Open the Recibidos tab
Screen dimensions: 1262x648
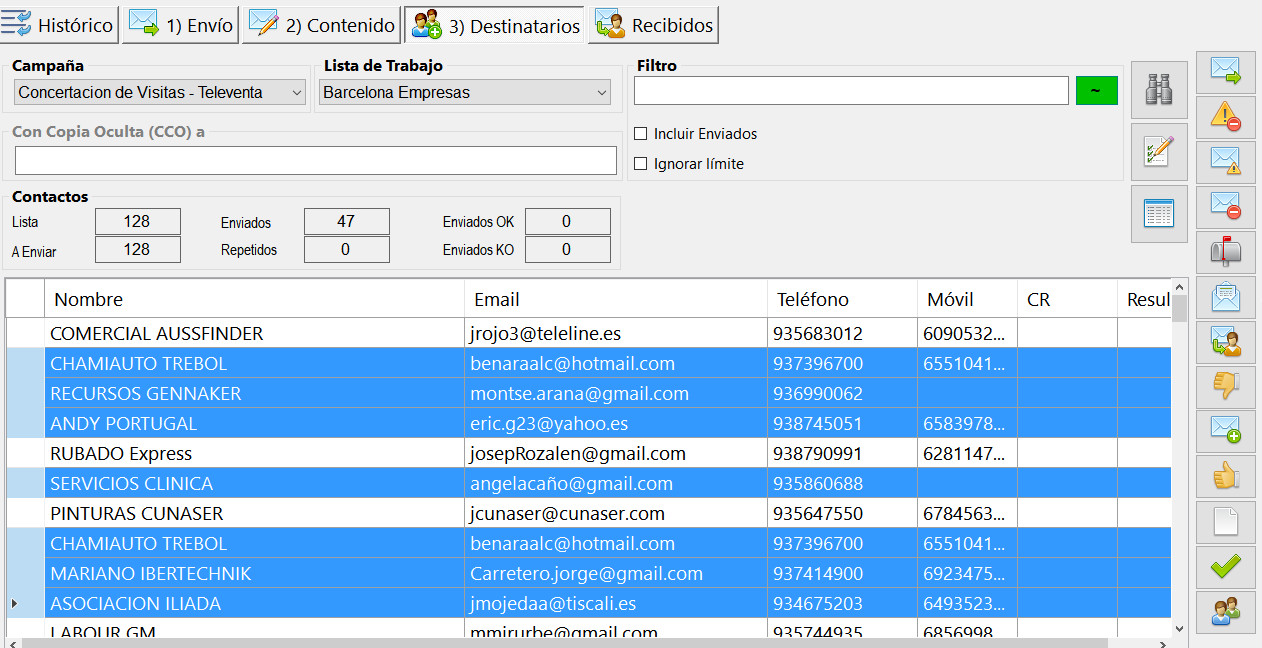[x=654, y=25]
